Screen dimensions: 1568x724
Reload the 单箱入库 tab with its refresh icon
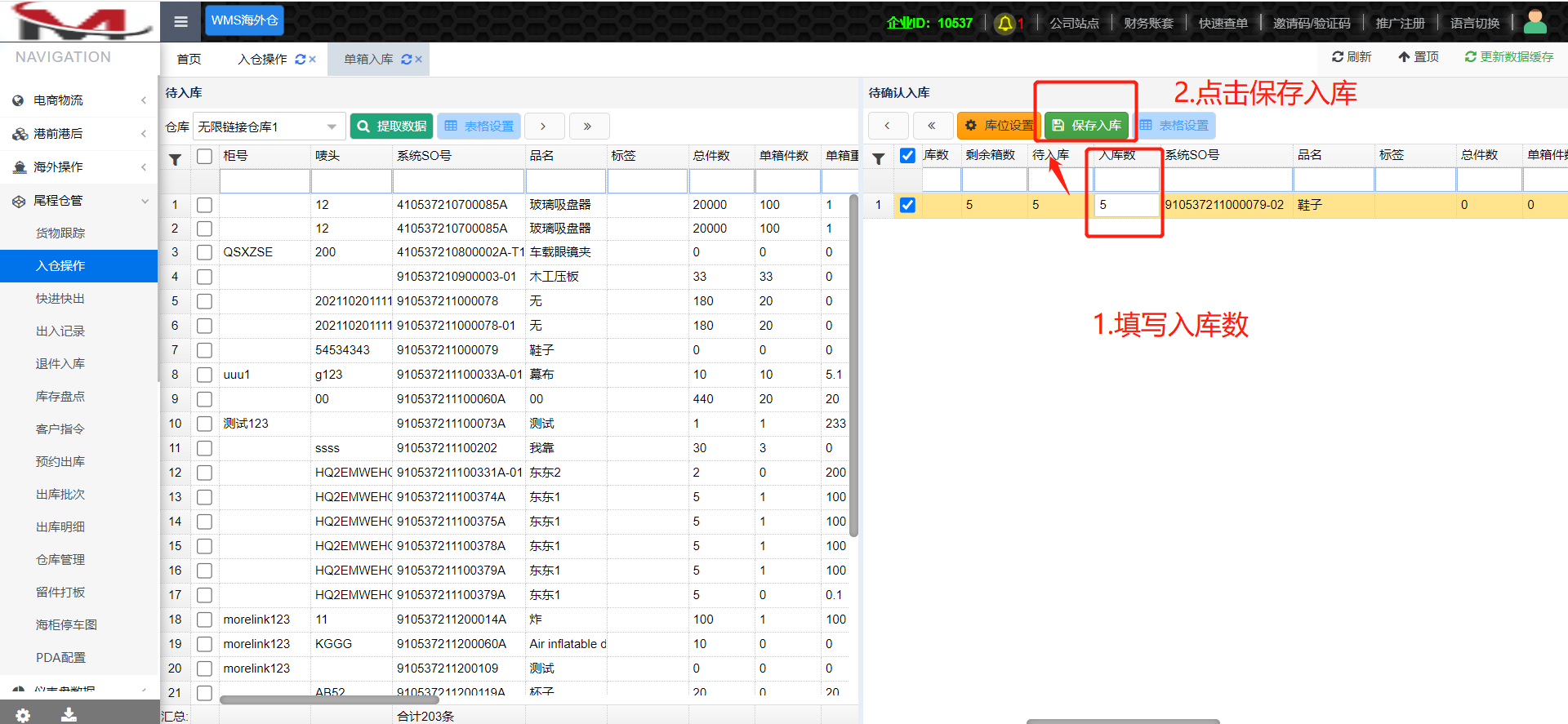coord(406,60)
